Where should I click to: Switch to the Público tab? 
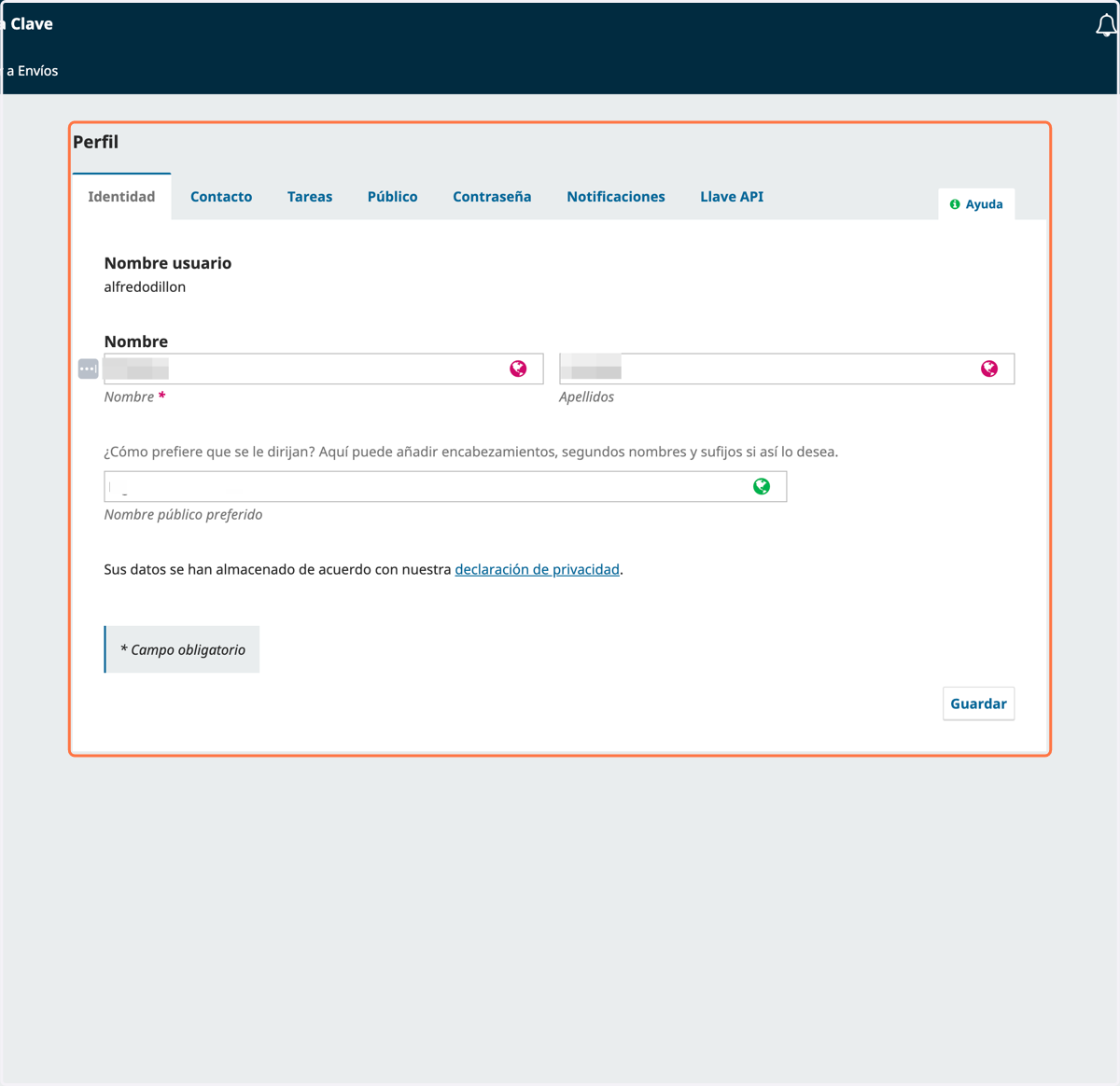point(392,197)
